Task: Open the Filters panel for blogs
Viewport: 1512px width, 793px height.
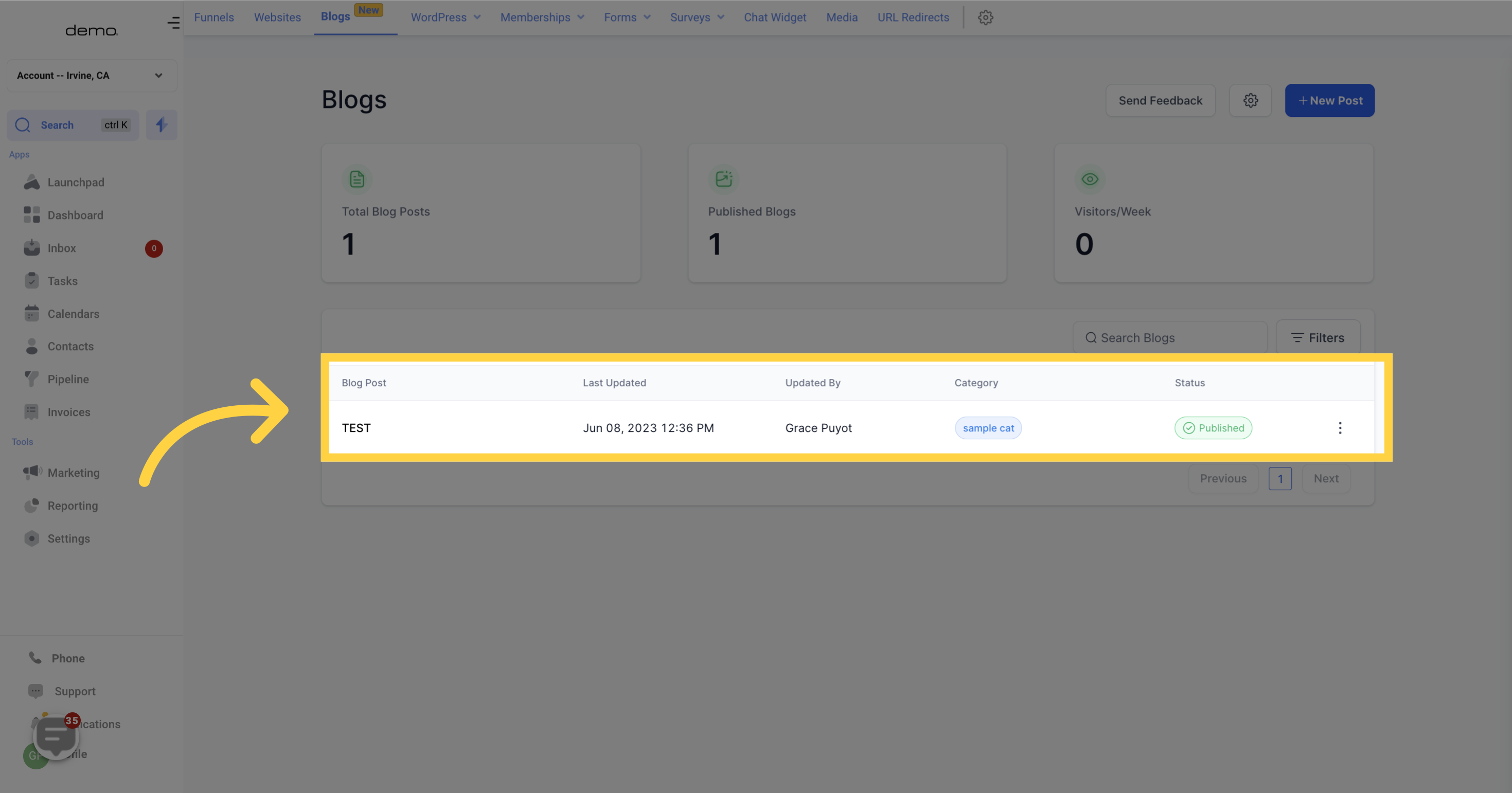Action: (1318, 338)
